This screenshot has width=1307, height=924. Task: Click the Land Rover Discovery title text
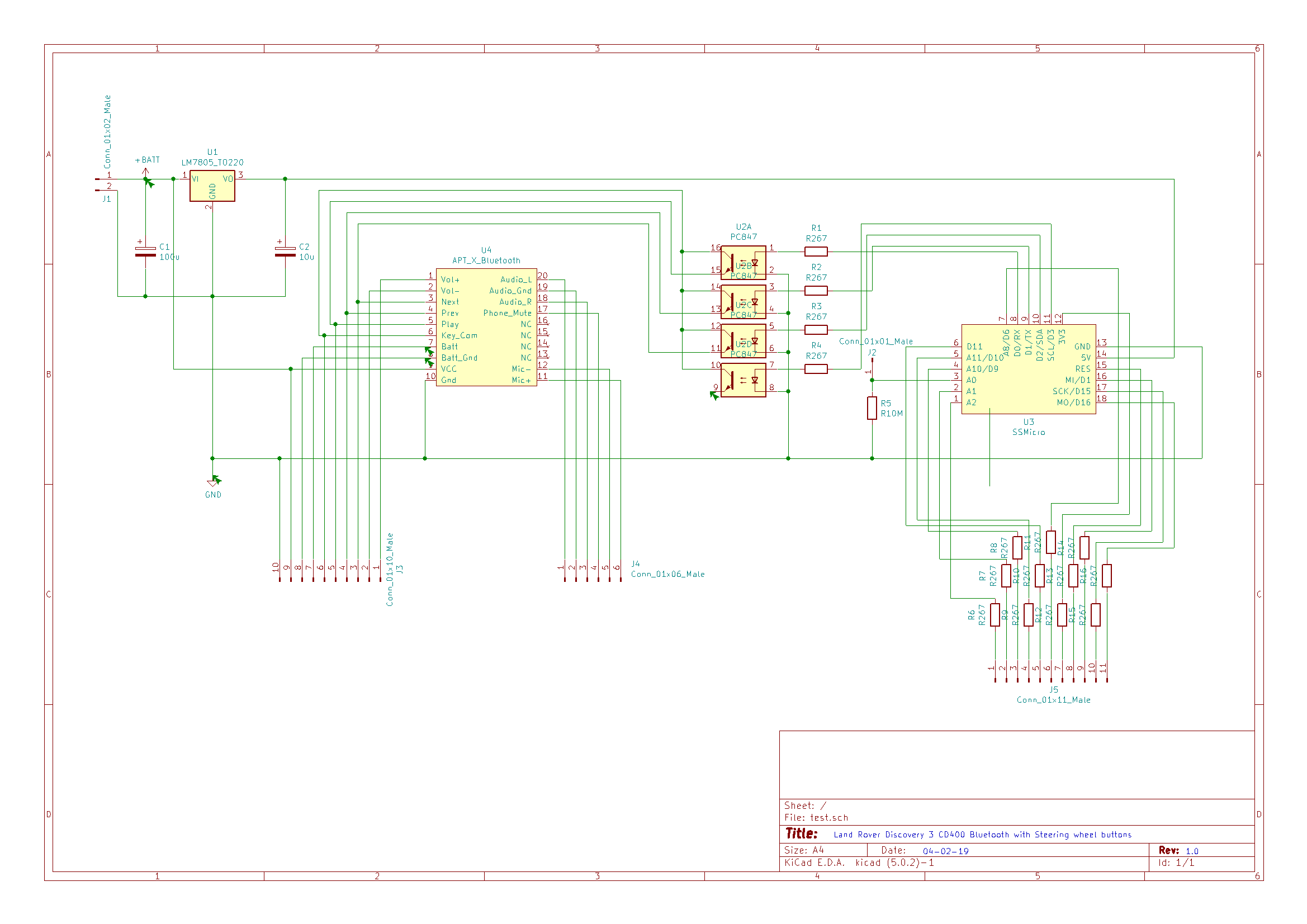(x=983, y=835)
